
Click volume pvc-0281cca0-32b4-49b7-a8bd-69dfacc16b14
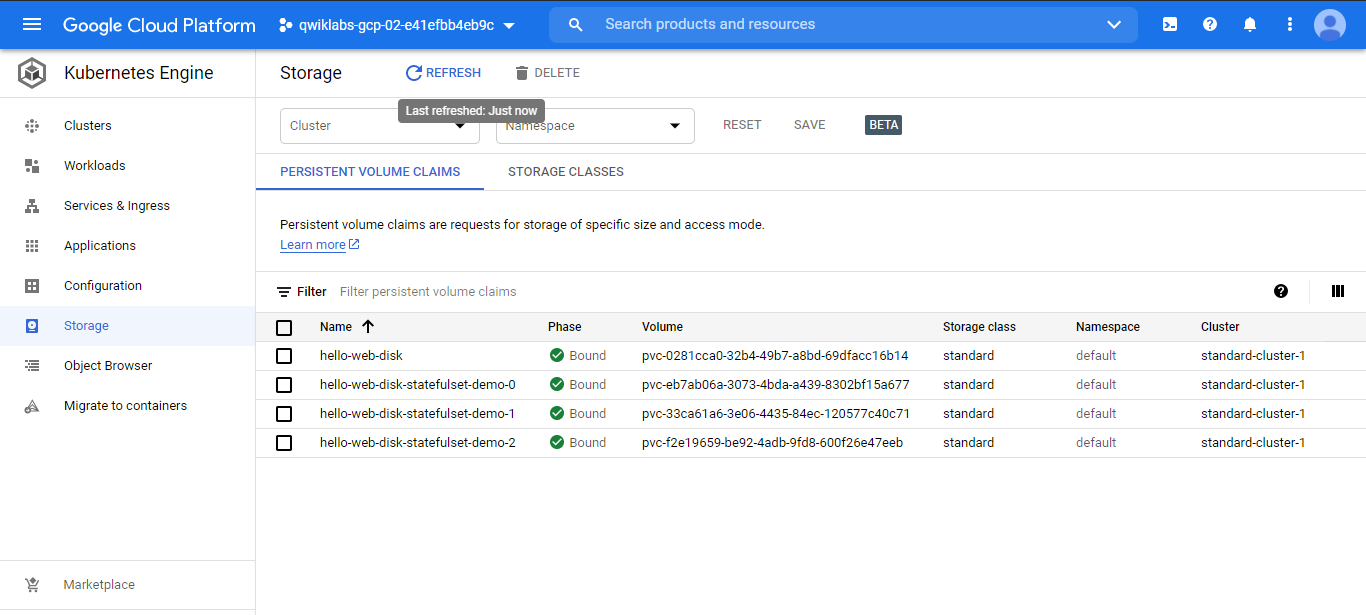click(x=775, y=356)
